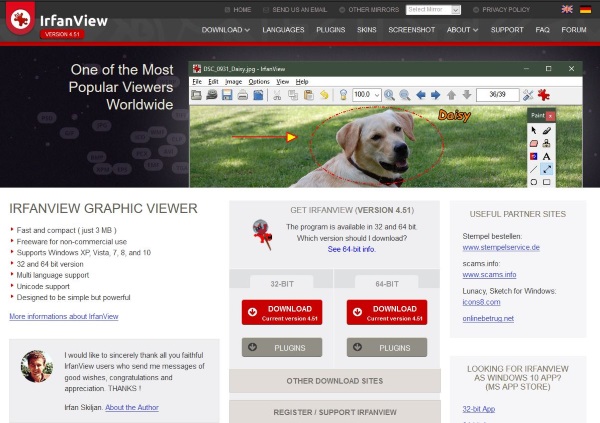The height and width of the screenshot is (423, 600).
Task: Click the Zoom In magnifier icon
Action: (x=389, y=95)
